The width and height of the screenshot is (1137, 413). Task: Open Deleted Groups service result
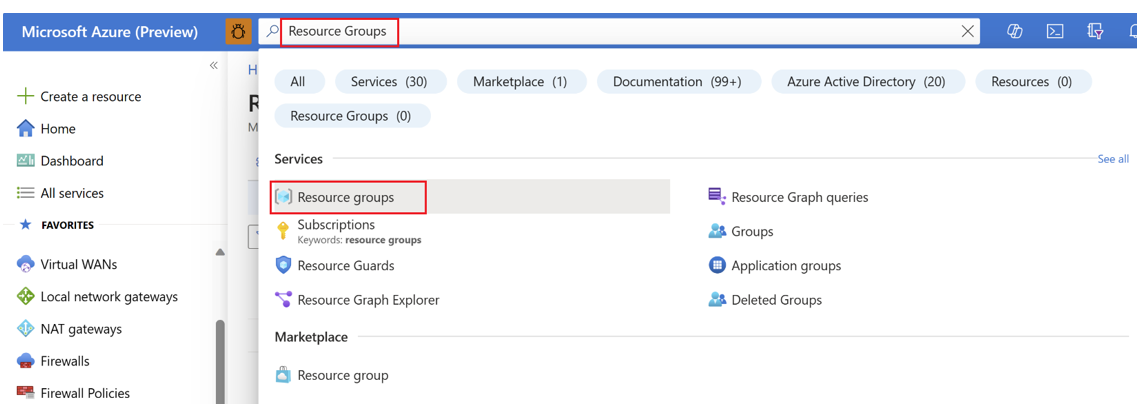775,300
